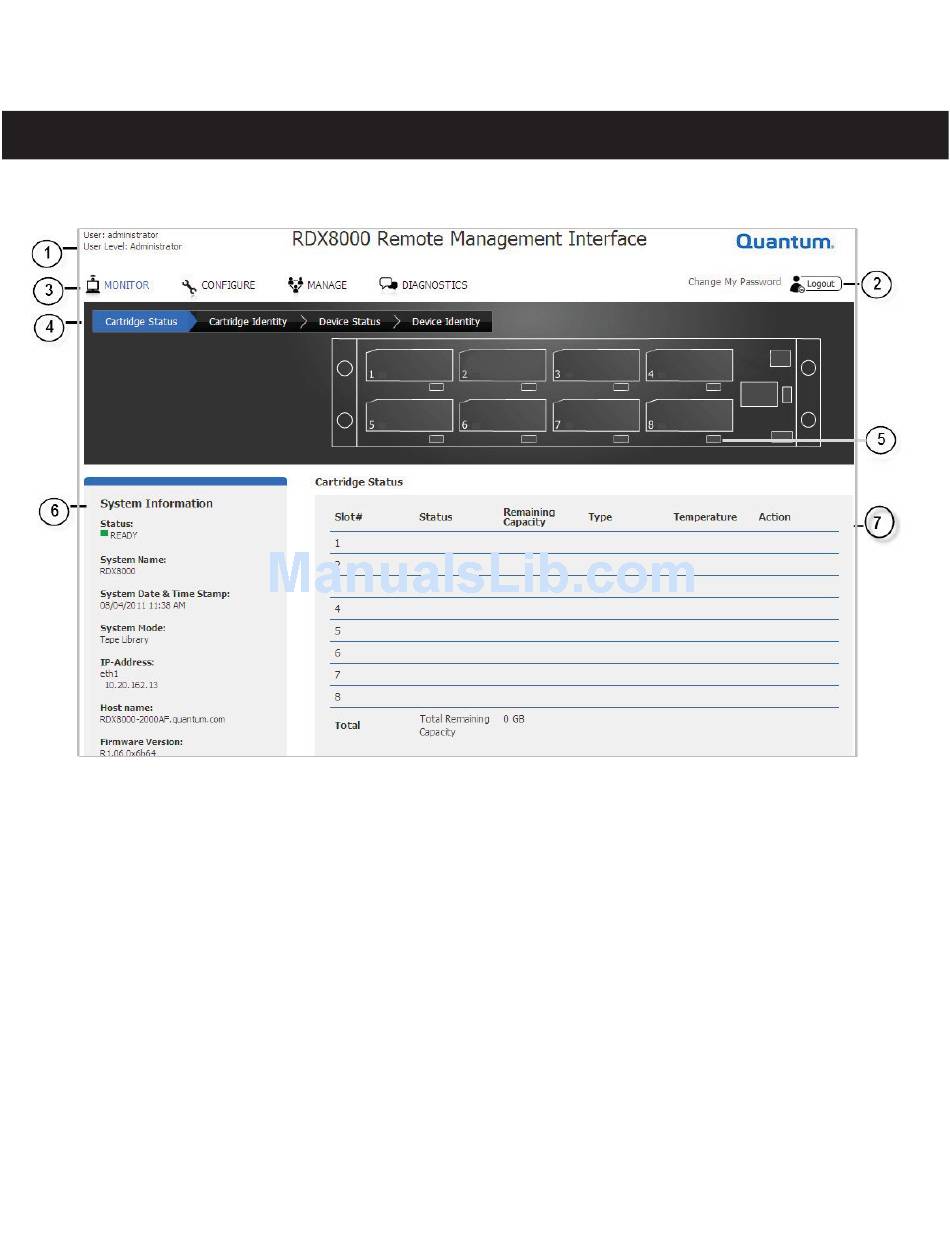The height and width of the screenshot is (1254, 950).
Task: Click the Status column header
Action: click(x=435, y=517)
